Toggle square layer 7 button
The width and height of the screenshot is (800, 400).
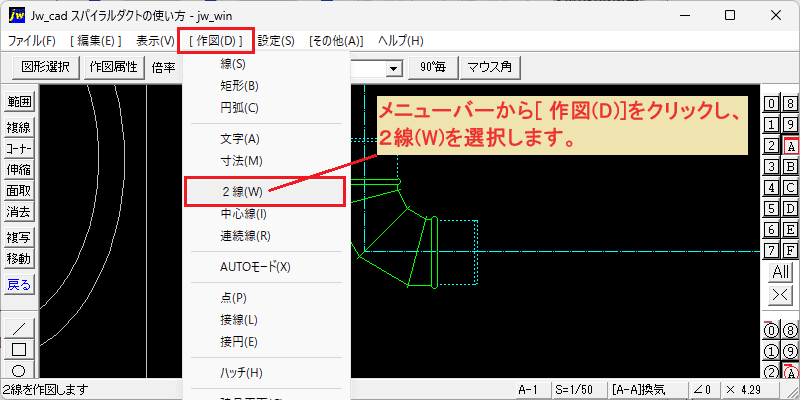[x=772, y=250]
